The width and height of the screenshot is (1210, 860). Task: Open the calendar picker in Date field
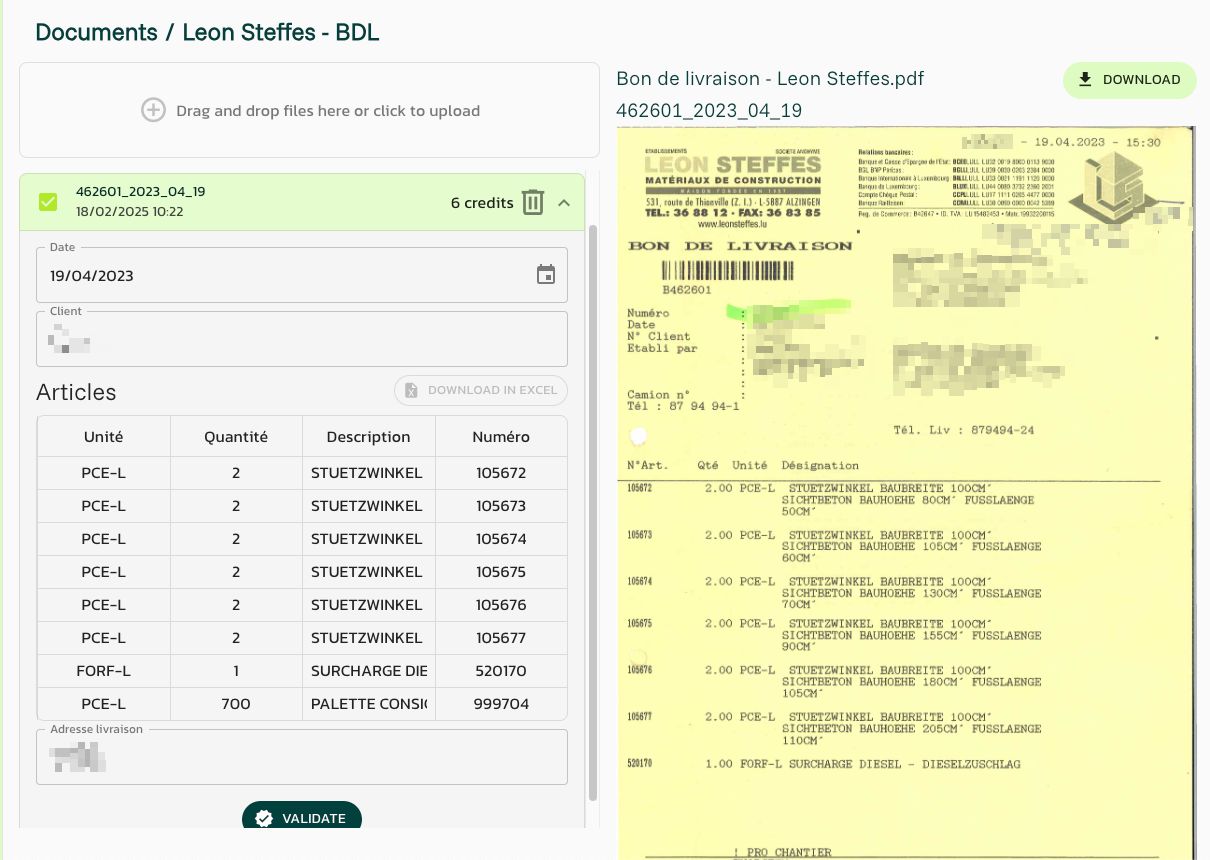pos(546,275)
